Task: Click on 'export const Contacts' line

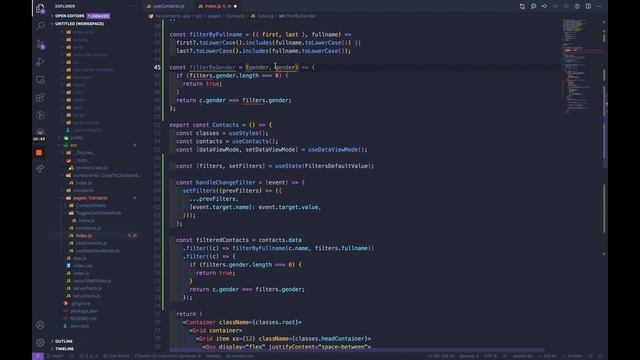Action: [220, 125]
